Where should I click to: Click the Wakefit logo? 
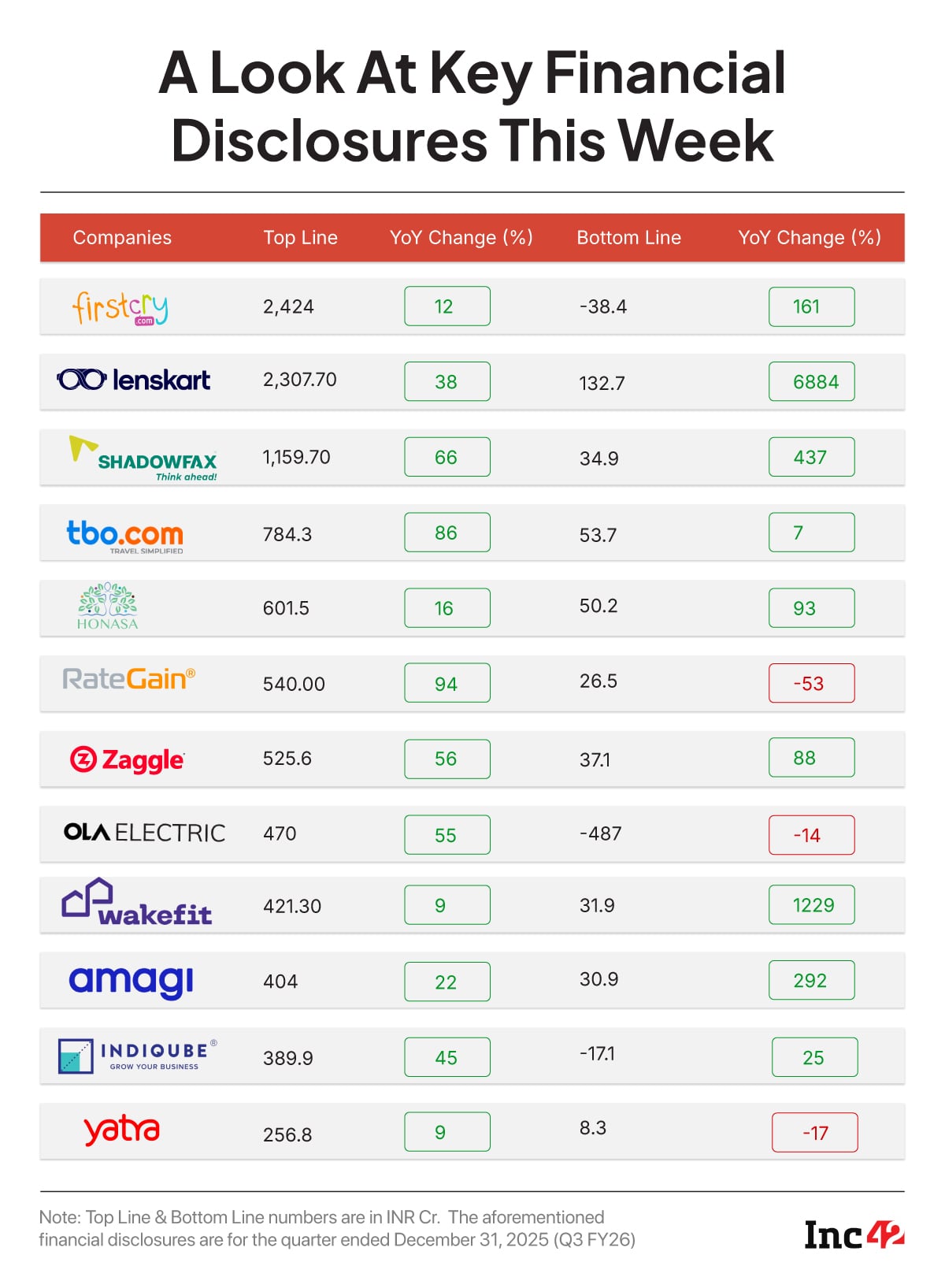pyautogui.click(x=137, y=904)
